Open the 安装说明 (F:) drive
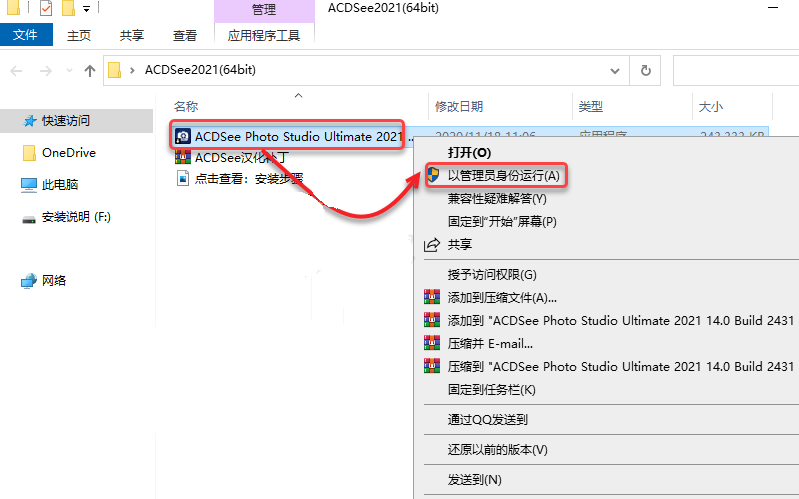Image resolution: width=799 pixels, height=499 pixels. 76,217
